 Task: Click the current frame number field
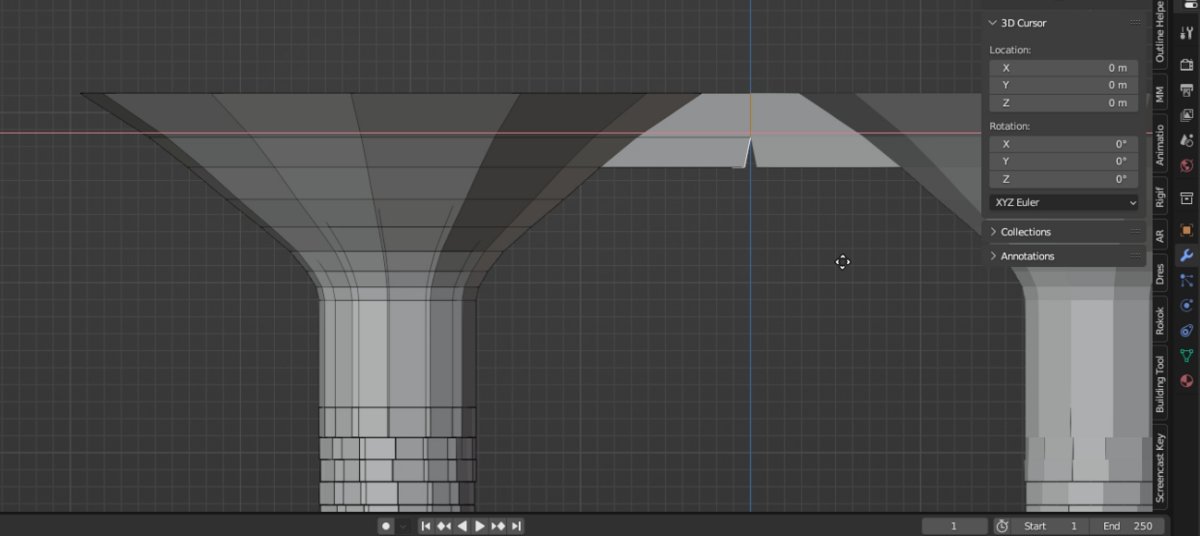click(x=954, y=526)
